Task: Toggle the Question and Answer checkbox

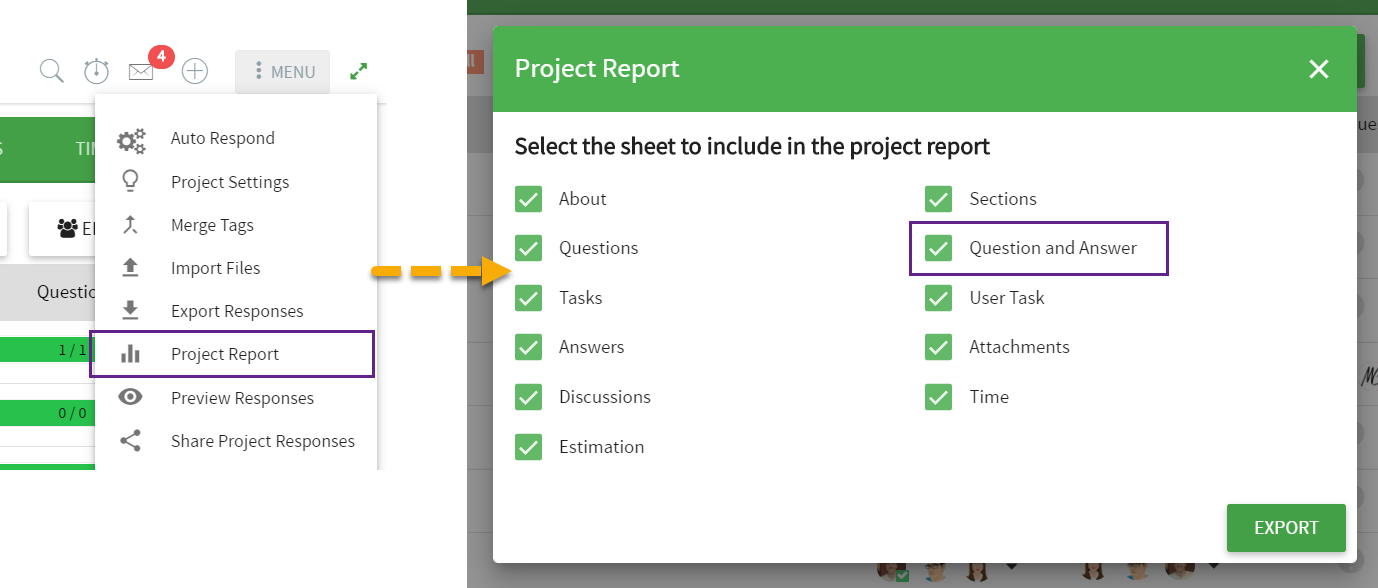Action: coord(938,248)
